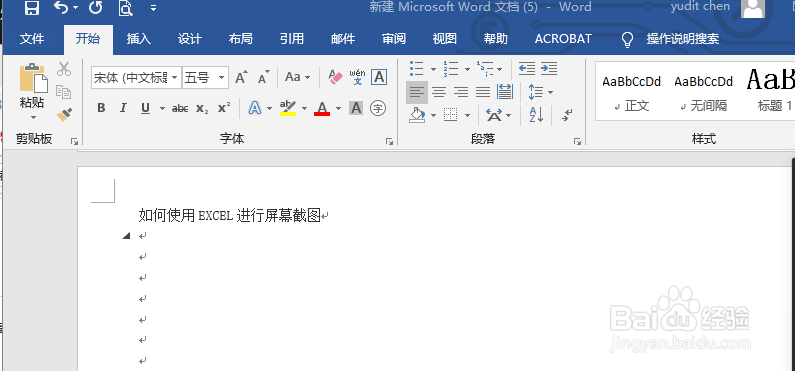Open highlight color dropdown arrow
Screen dimensions: 795x371
[x=304, y=108]
